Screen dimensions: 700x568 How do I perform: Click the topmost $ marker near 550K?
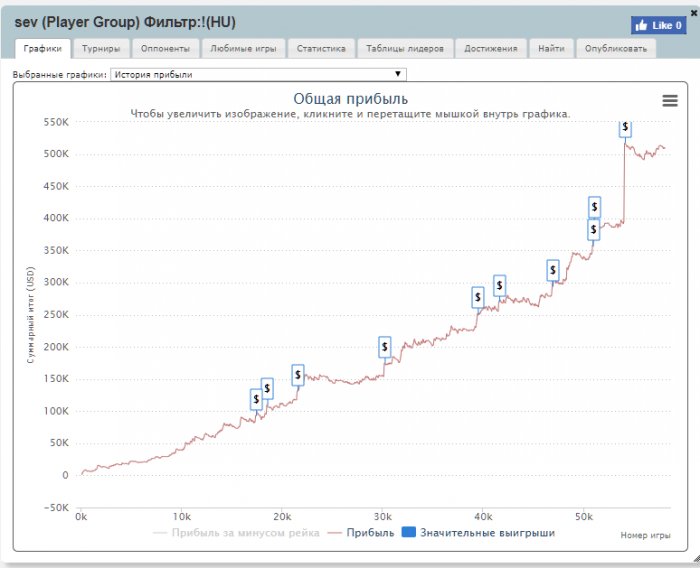pyautogui.click(x=625, y=127)
